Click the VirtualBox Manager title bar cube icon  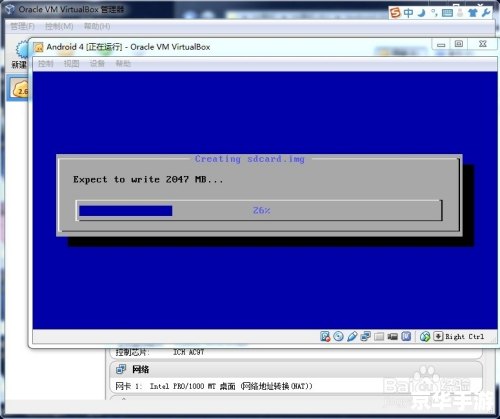click(10, 9)
